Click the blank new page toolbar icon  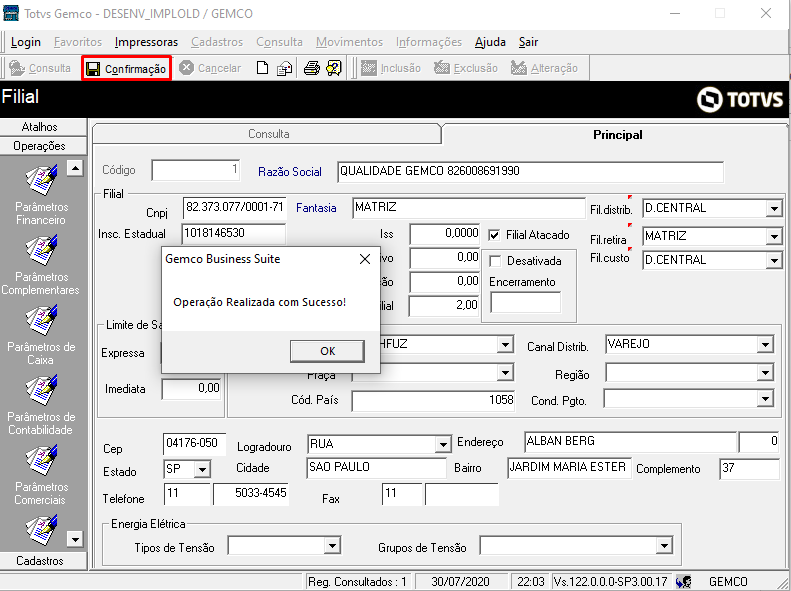point(262,68)
